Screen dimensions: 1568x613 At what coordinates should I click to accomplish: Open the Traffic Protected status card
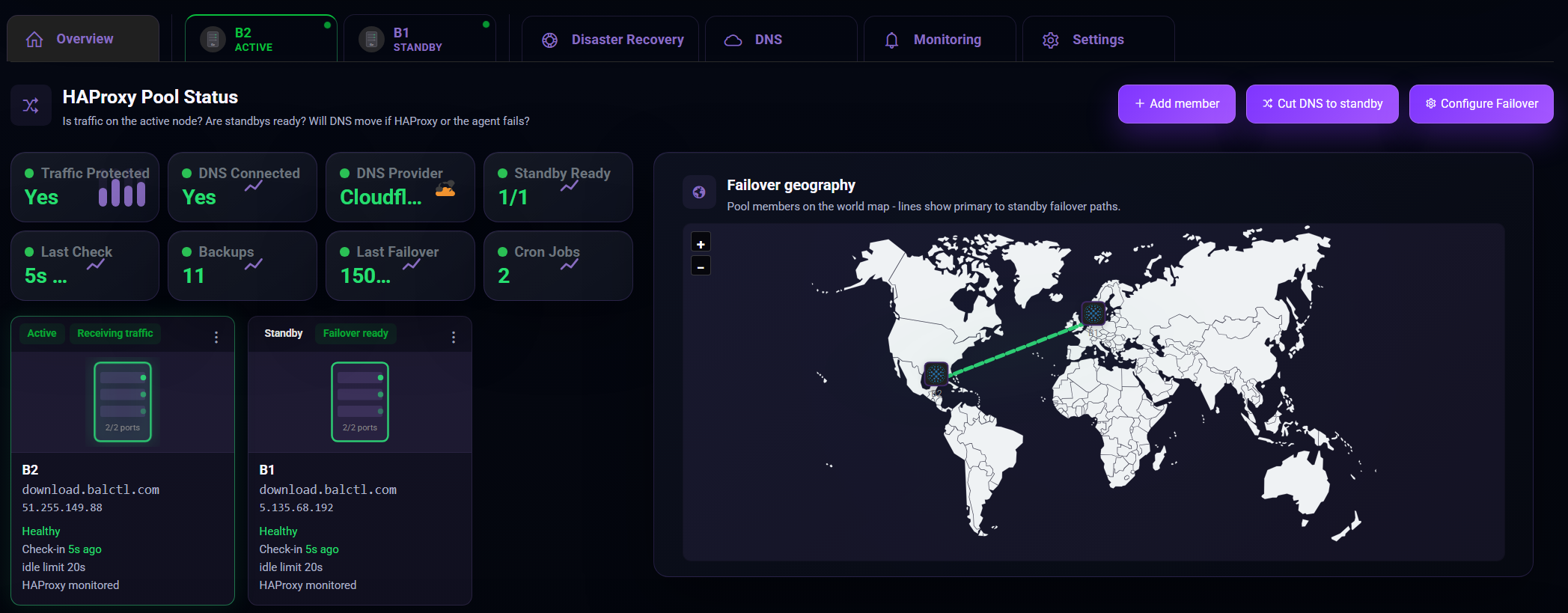[x=85, y=187]
